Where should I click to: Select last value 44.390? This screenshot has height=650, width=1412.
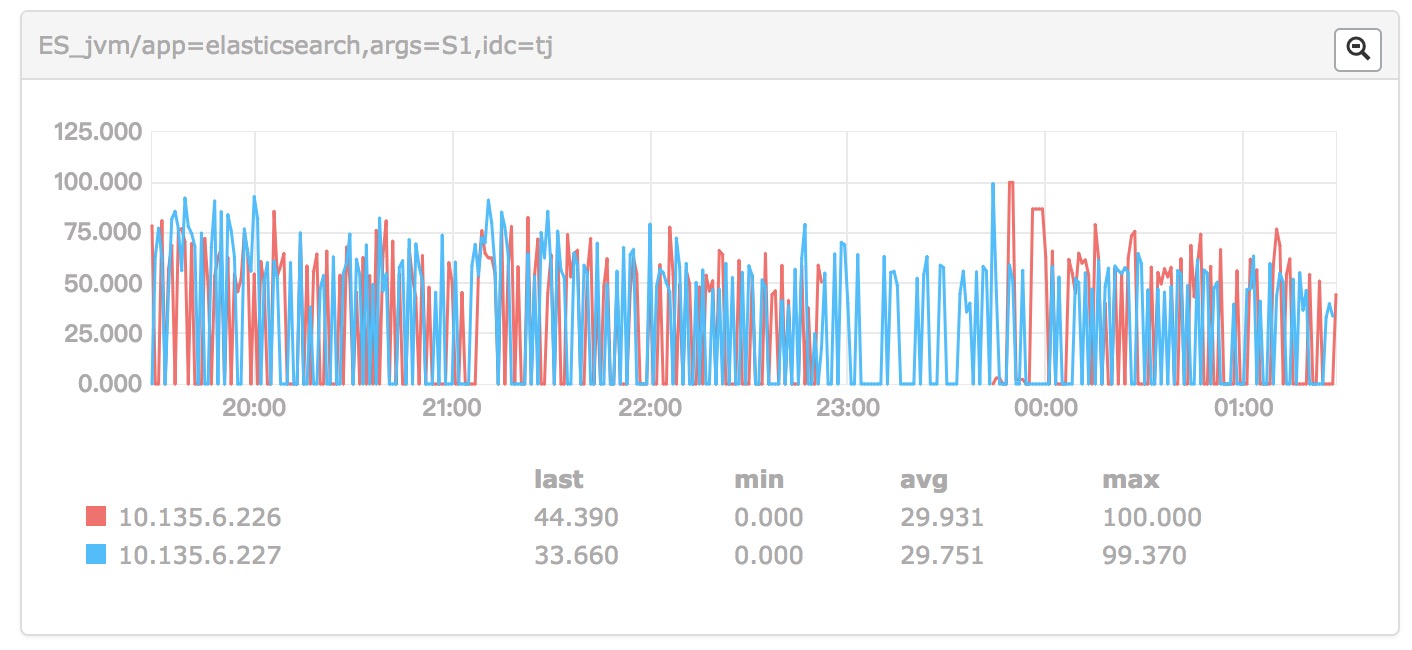coord(577,517)
